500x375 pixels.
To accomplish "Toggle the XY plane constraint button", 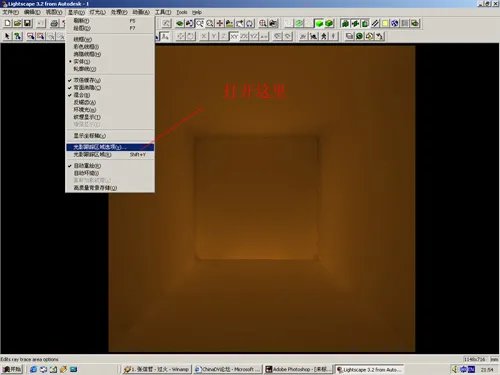I will point(234,36).
